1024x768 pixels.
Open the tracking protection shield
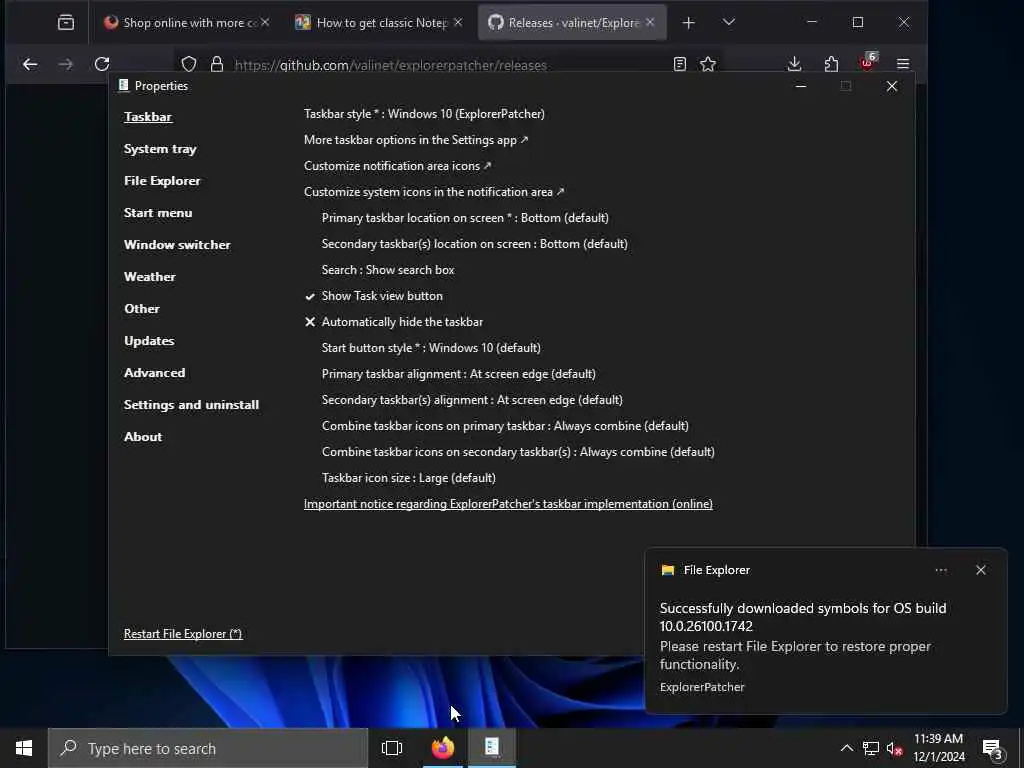click(x=189, y=64)
